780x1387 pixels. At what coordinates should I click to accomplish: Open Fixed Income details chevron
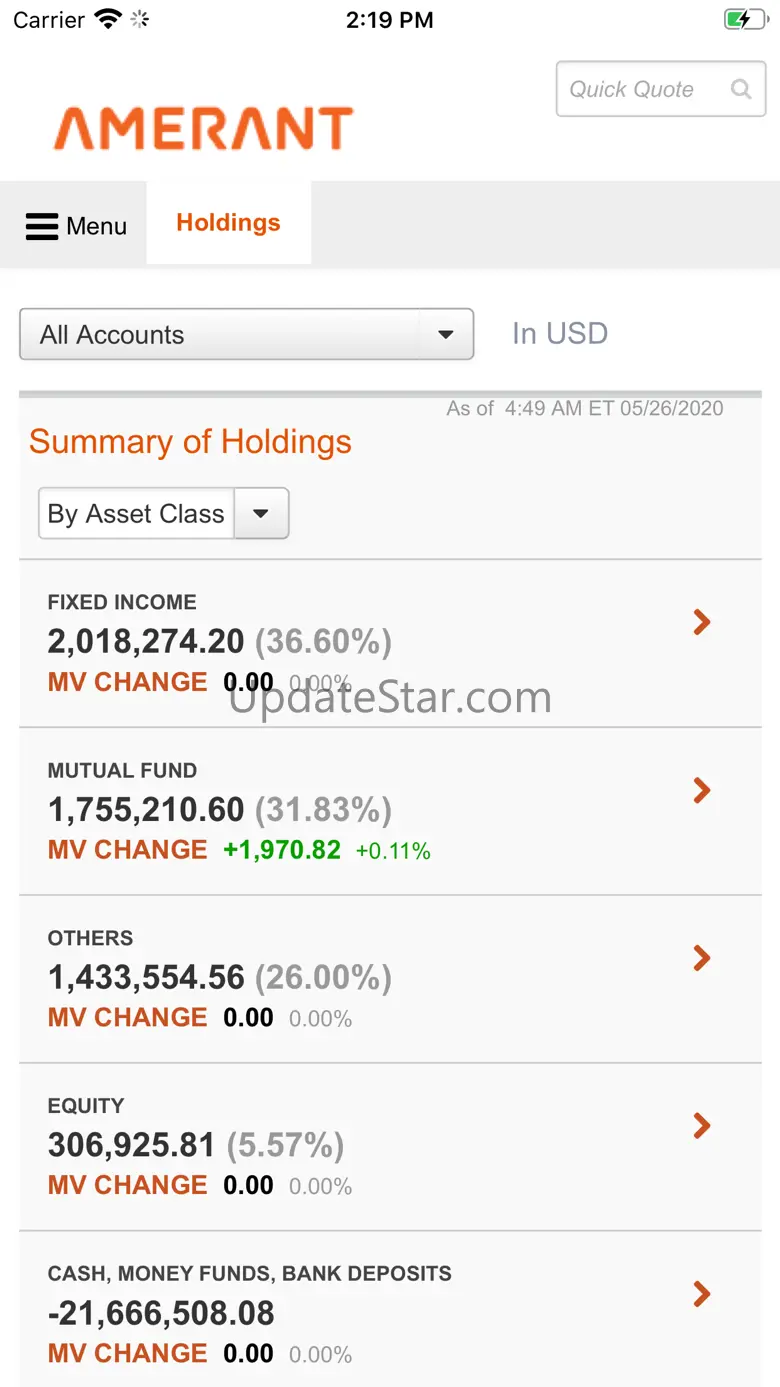[702, 623]
